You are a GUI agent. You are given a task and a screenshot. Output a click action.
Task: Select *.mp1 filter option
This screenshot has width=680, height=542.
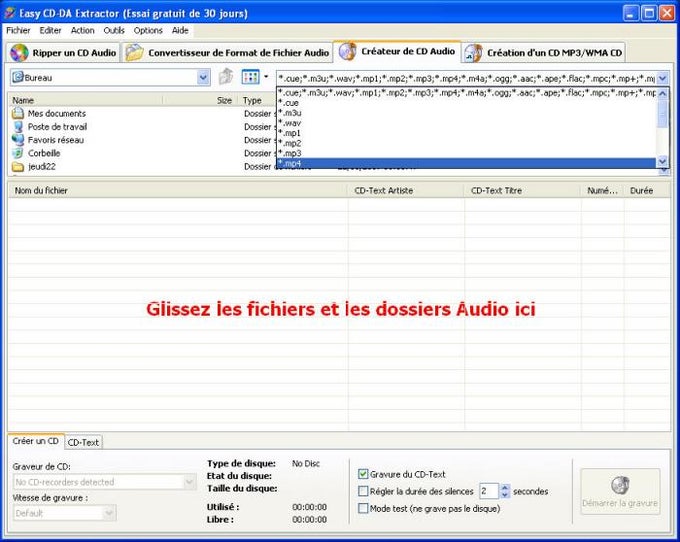(467, 133)
